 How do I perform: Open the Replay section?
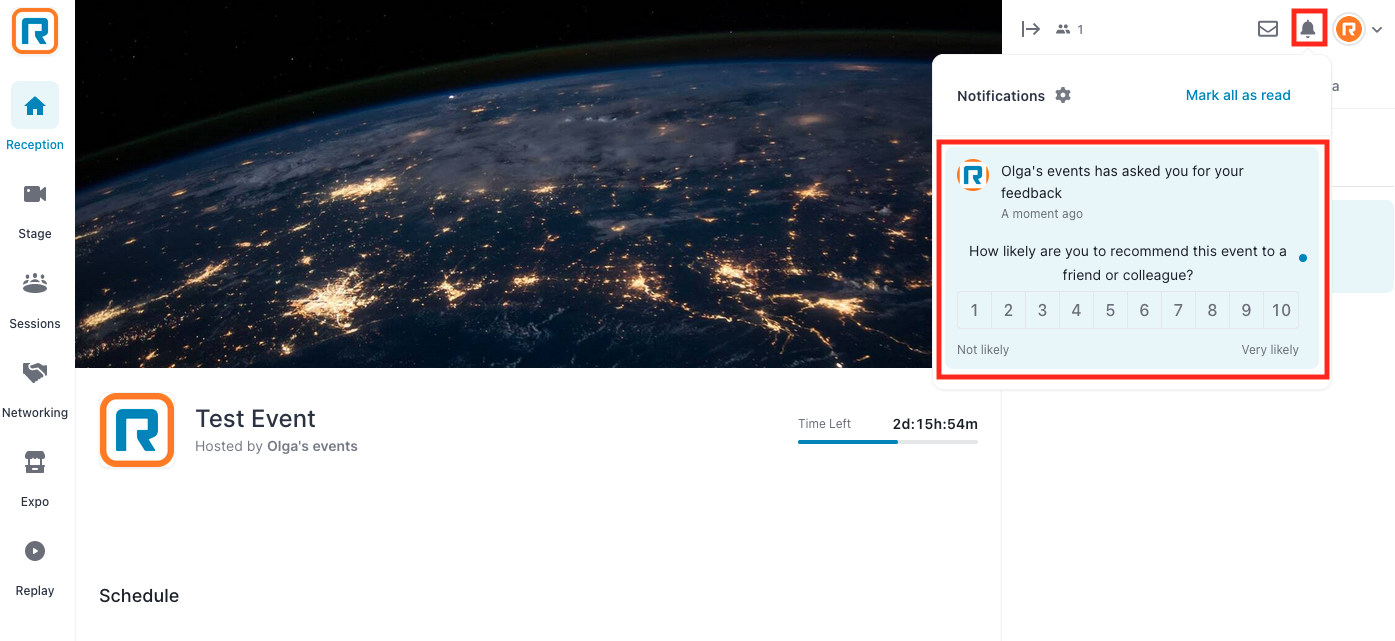tap(35, 567)
